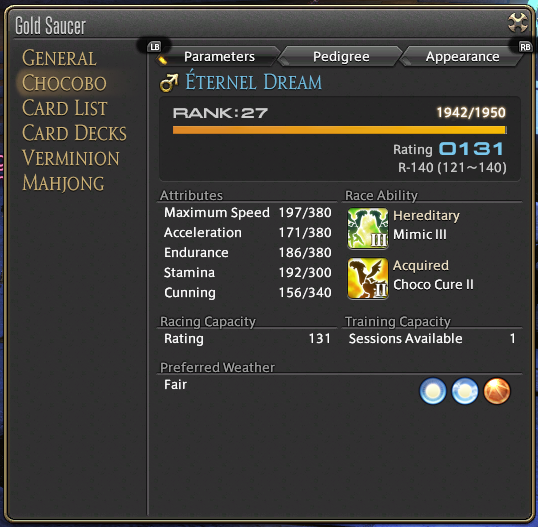Image resolution: width=538 pixels, height=527 pixels.
Task: Click the orange sun weather icon
Action: coord(496,391)
